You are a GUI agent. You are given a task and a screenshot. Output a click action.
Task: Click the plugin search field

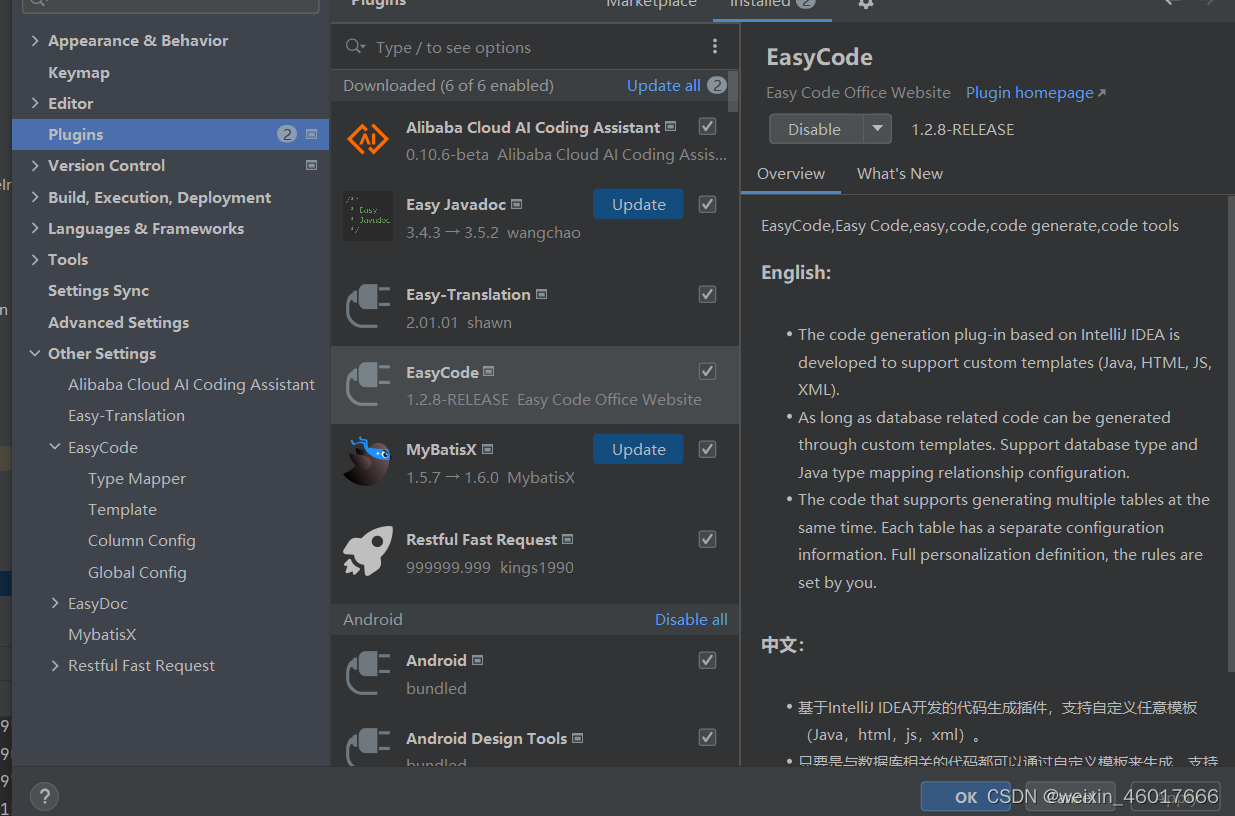500,46
